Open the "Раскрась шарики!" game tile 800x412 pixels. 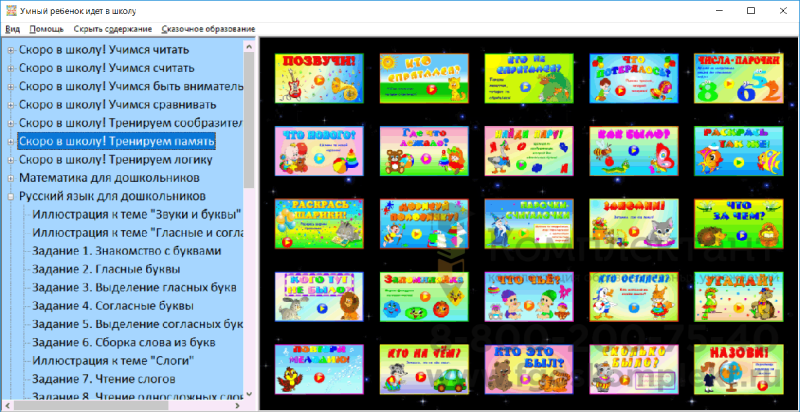tap(319, 224)
